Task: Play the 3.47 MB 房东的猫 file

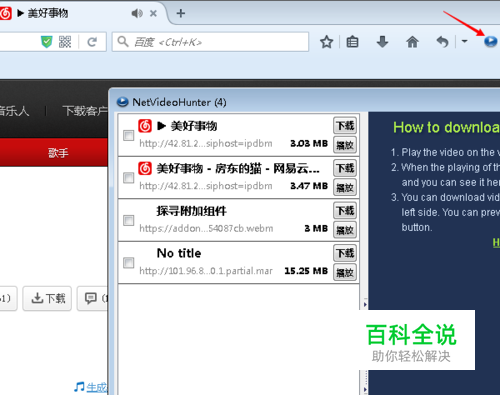Action: (345, 187)
